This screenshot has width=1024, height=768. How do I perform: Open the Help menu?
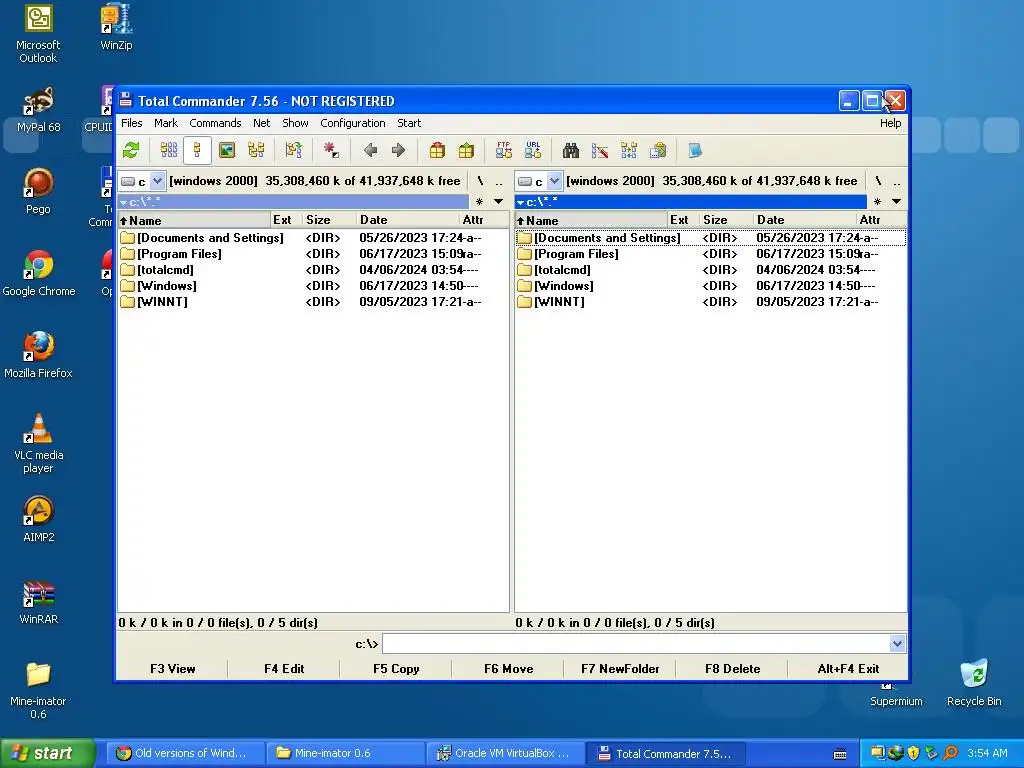[890, 123]
